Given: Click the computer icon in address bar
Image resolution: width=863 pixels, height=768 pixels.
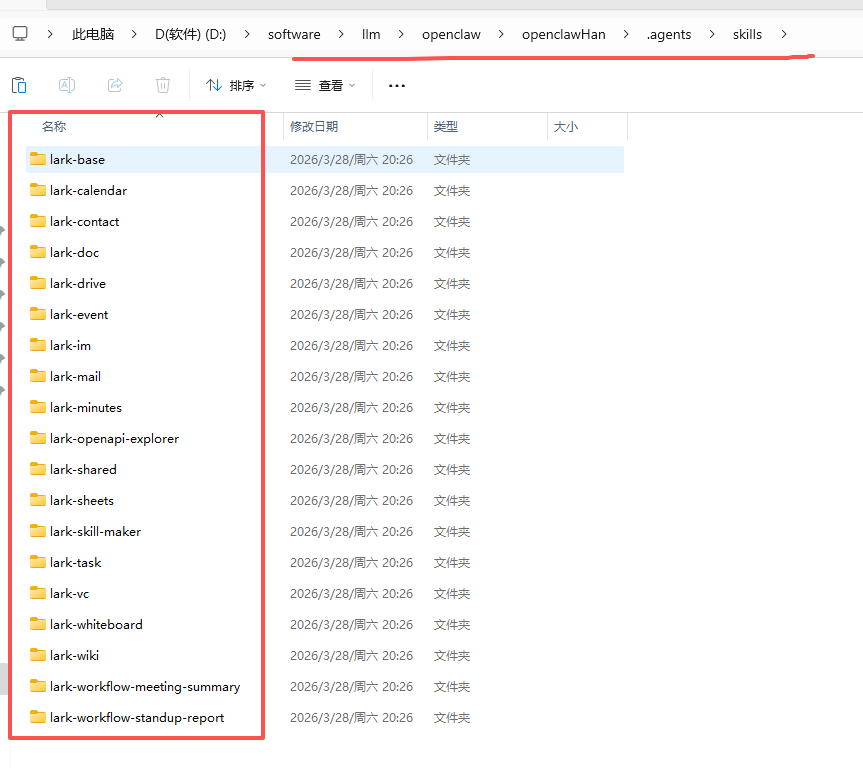Looking at the screenshot, I should [20, 34].
